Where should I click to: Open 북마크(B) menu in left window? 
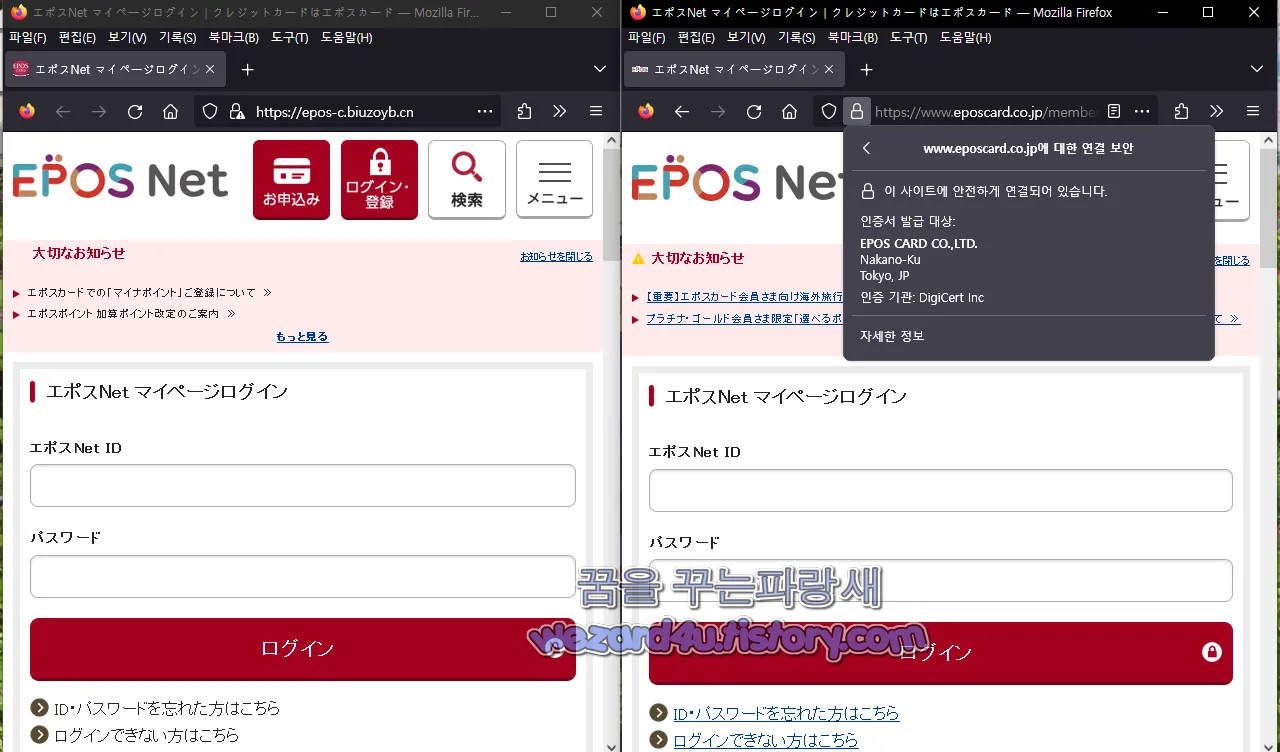pyautogui.click(x=234, y=38)
